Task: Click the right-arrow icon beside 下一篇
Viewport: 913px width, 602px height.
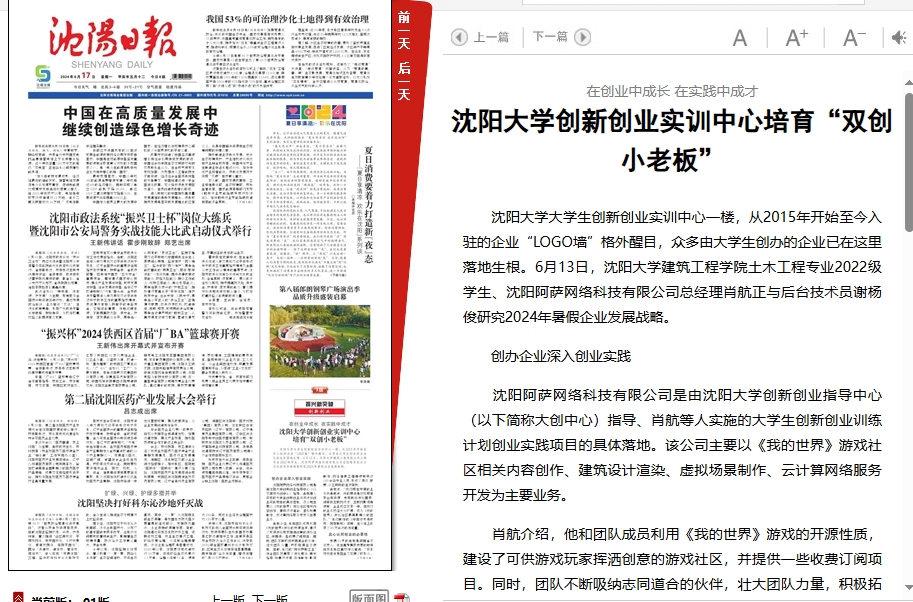Action: (582, 37)
